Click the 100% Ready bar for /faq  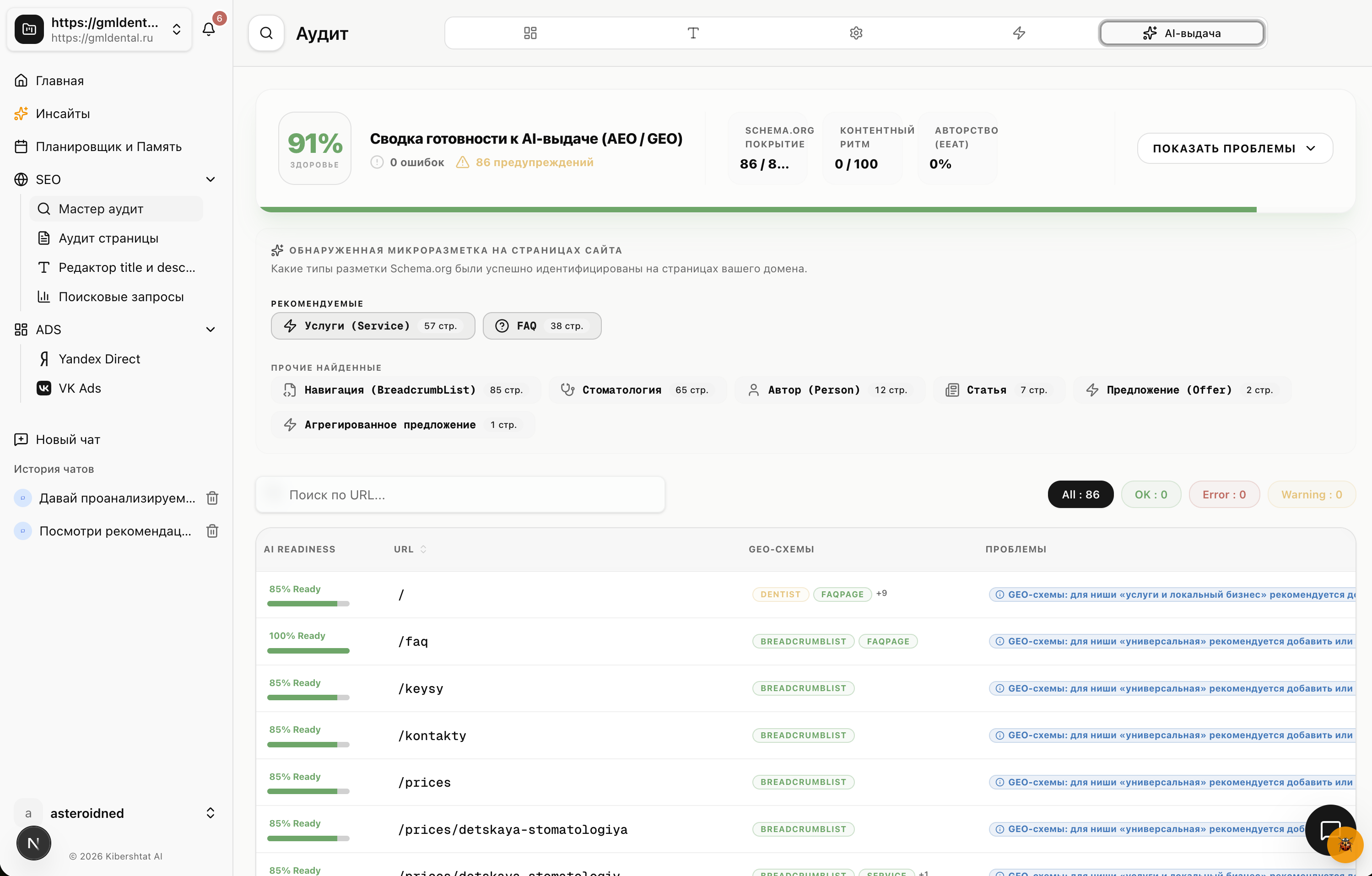[x=308, y=651]
